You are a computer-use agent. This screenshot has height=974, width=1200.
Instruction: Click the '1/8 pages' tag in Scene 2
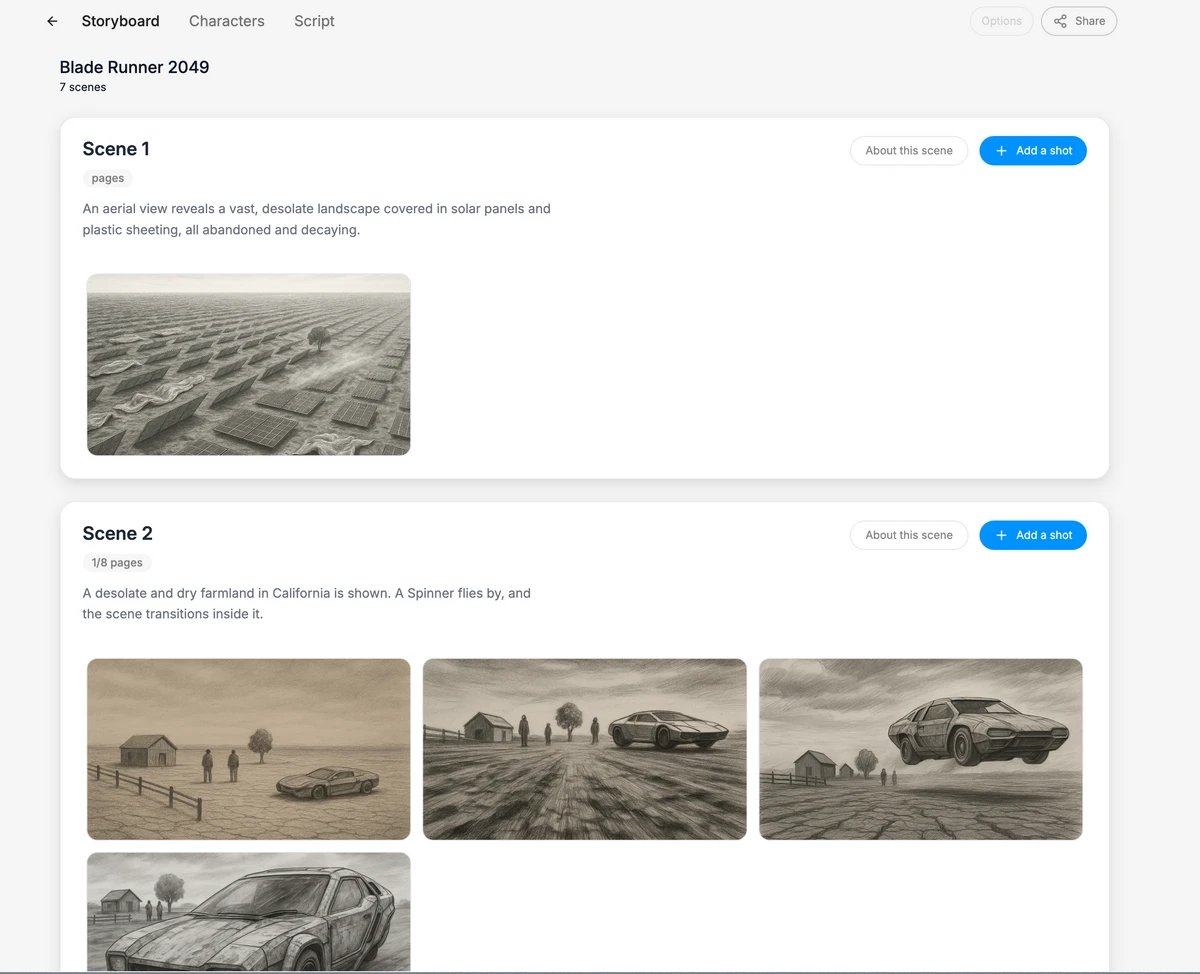click(118, 562)
